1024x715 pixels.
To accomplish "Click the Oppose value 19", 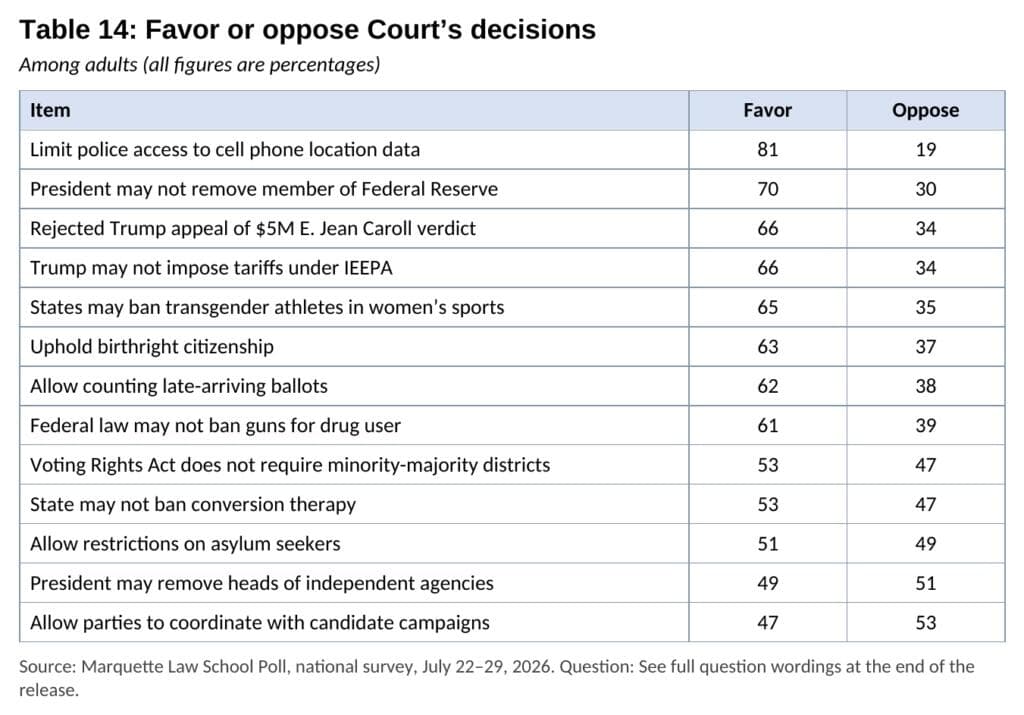I will click(x=925, y=150).
